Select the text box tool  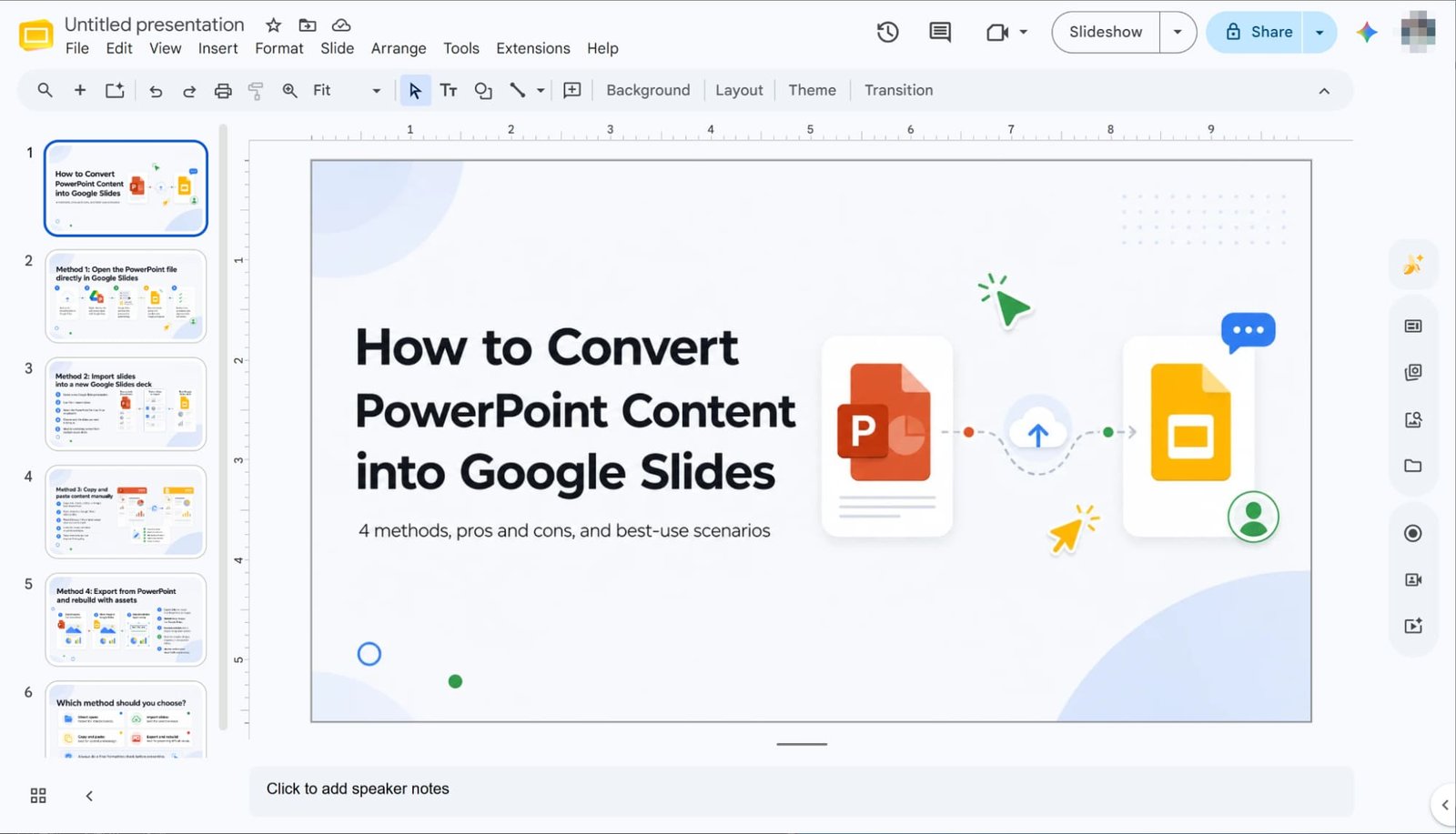point(449,90)
